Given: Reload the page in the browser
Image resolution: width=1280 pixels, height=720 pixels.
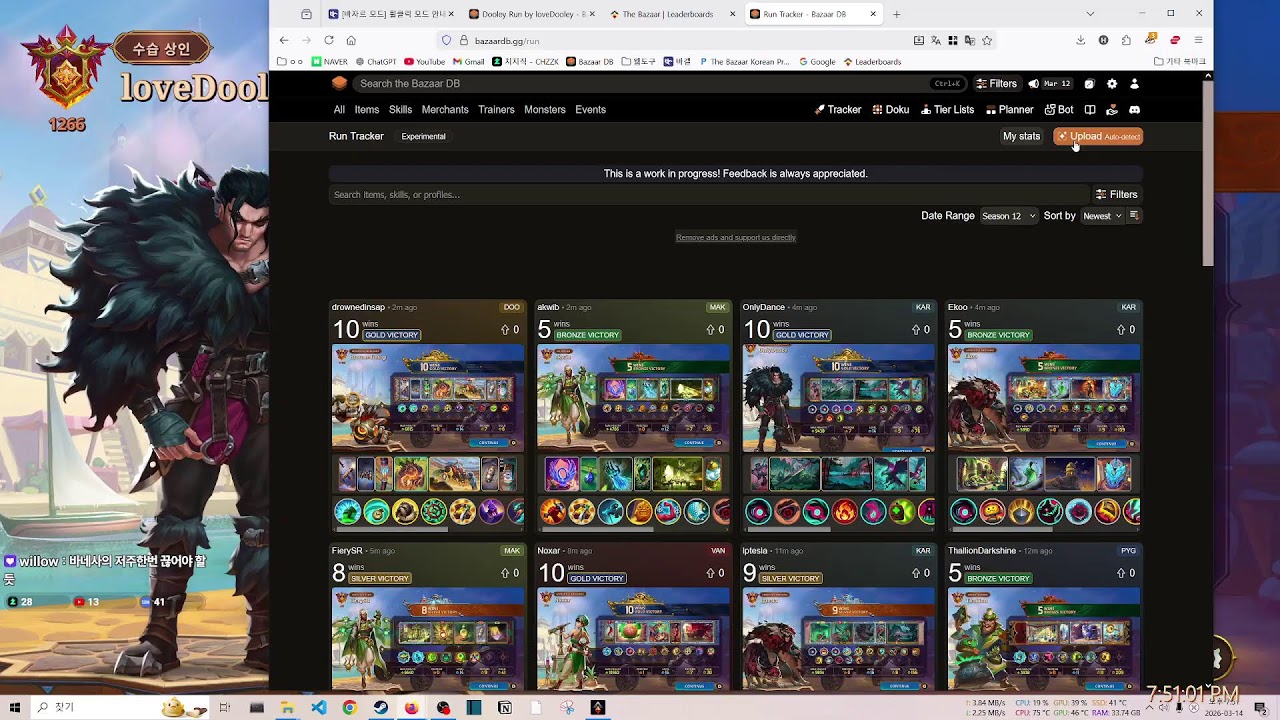Looking at the screenshot, I should (x=329, y=41).
